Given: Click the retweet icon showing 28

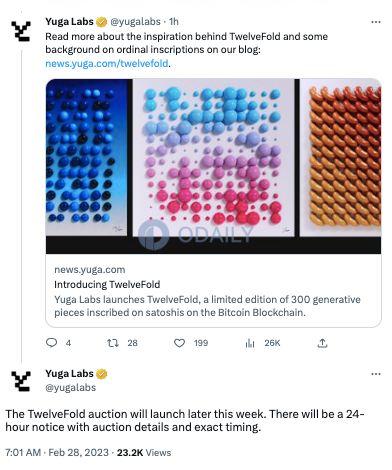Looking at the screenshot, I should pyautogui.click(x=113, y=343).
